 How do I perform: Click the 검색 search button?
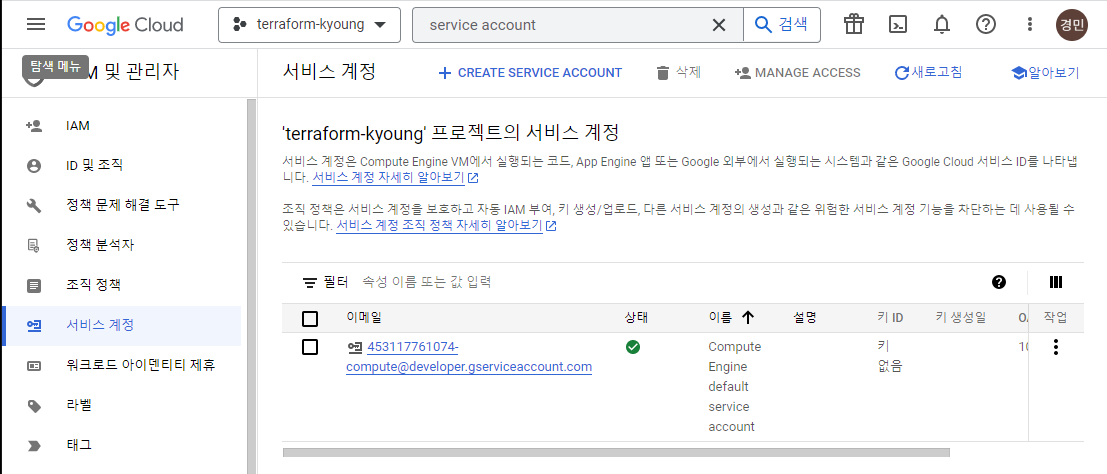point(782,25)
